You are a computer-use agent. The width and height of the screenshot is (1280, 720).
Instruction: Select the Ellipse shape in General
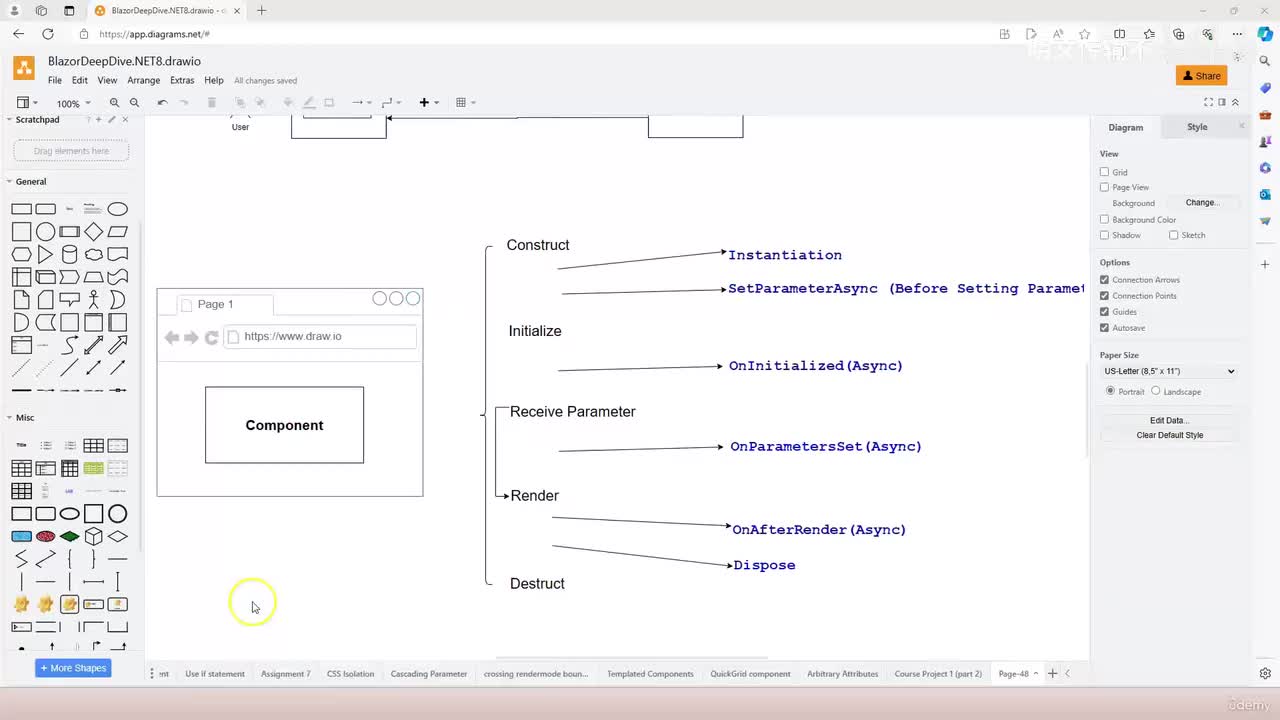coord(118,209)
